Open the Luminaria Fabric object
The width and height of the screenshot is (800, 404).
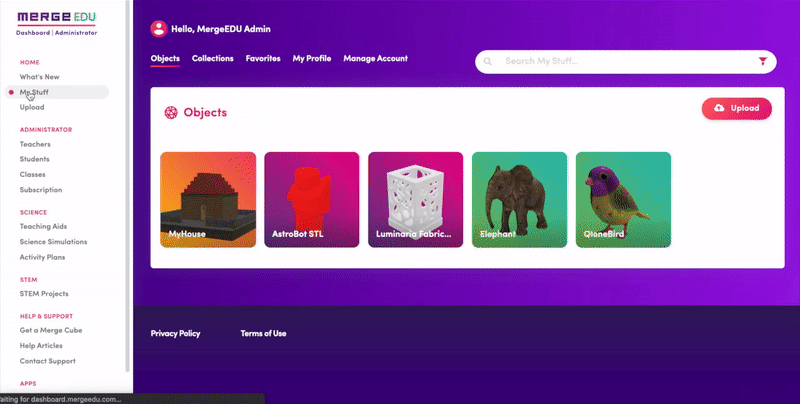(x=416, y=199)
